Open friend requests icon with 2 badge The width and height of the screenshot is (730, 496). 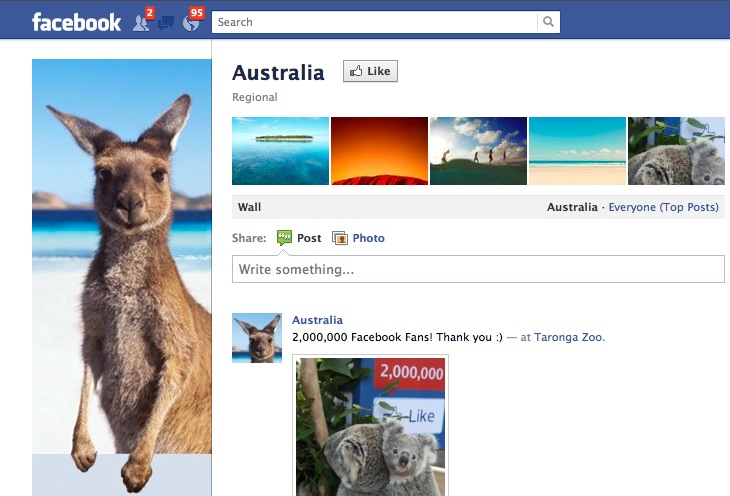point(142,21)
